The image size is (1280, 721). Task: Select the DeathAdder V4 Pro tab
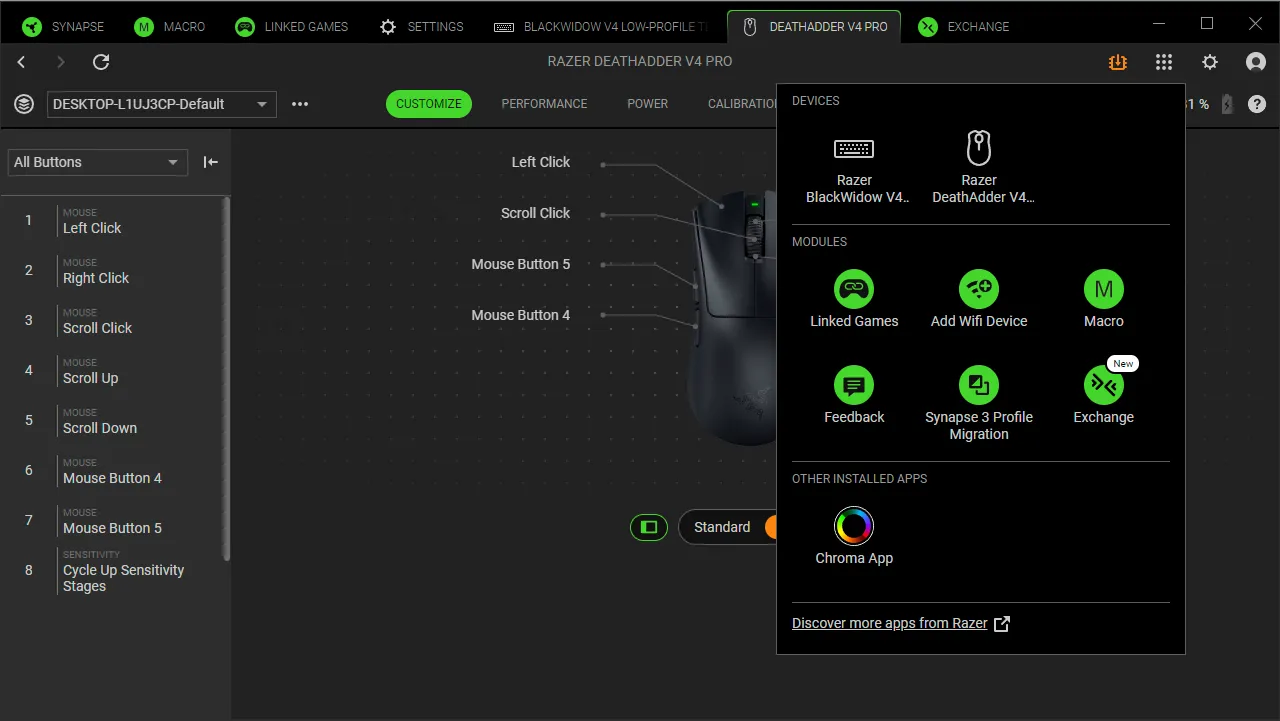coord(815,27)
